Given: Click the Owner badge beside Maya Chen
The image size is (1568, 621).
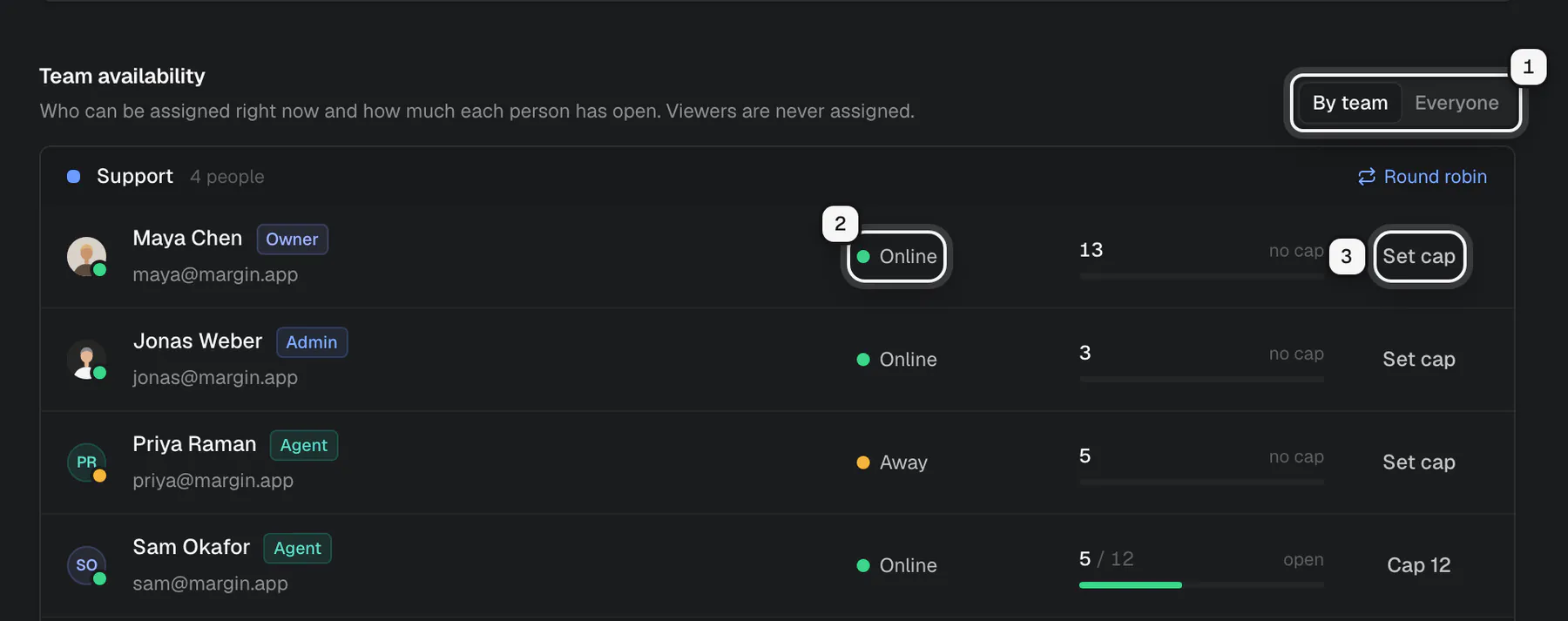Looking at the screenshot, I should click(x=292, y=239).
